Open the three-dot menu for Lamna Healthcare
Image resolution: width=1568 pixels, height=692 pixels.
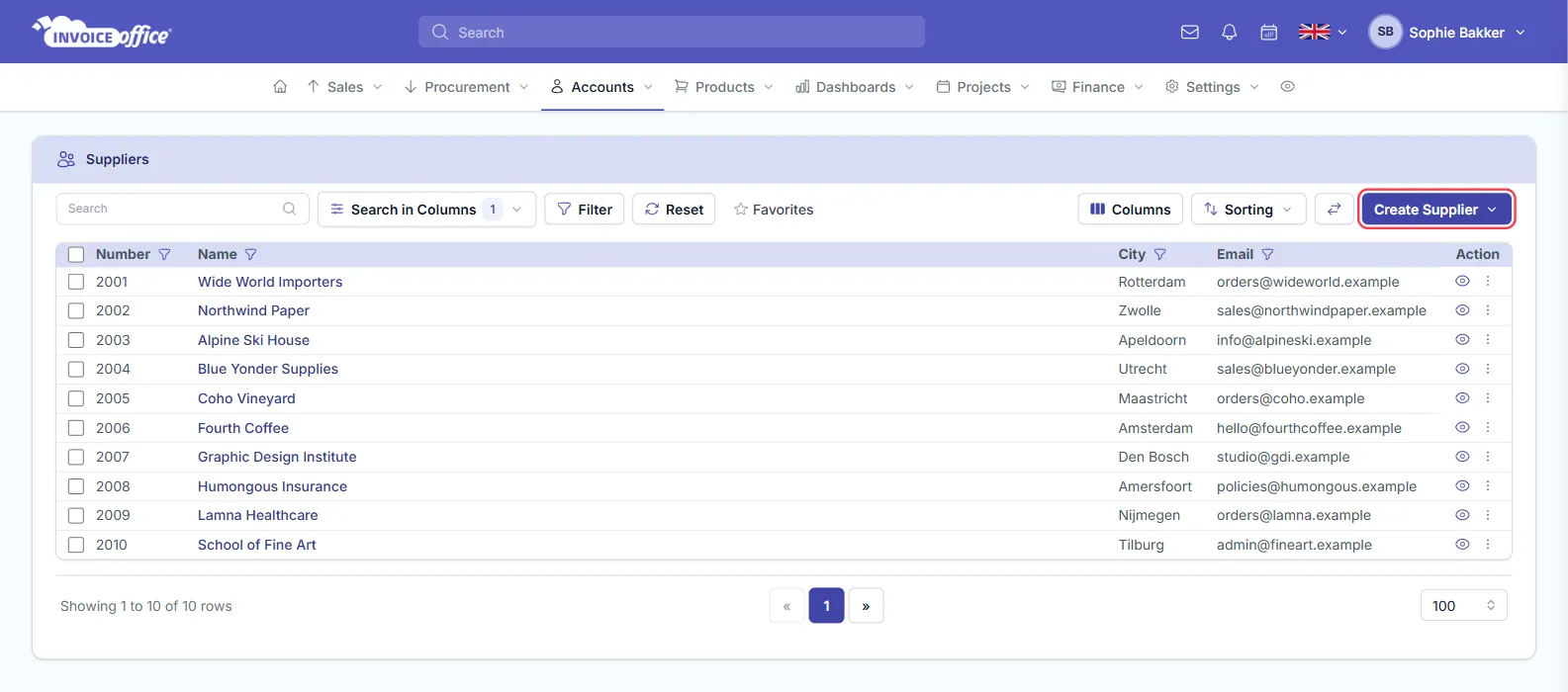[1488, 515]
